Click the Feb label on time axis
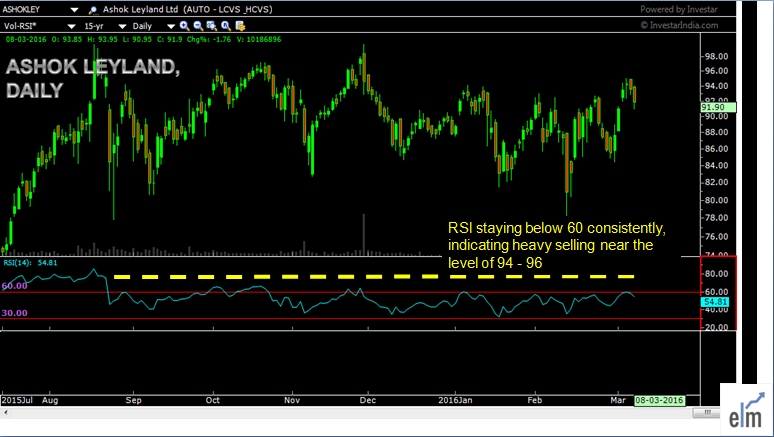This screenshot has width=774, height=437. click(x=535, y=400)
